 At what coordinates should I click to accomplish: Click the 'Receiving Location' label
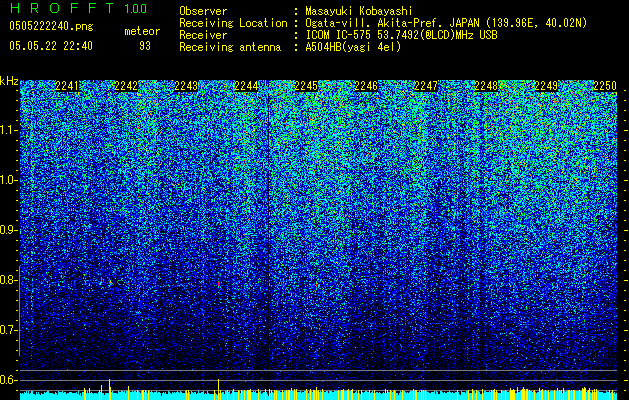point(233,23)
